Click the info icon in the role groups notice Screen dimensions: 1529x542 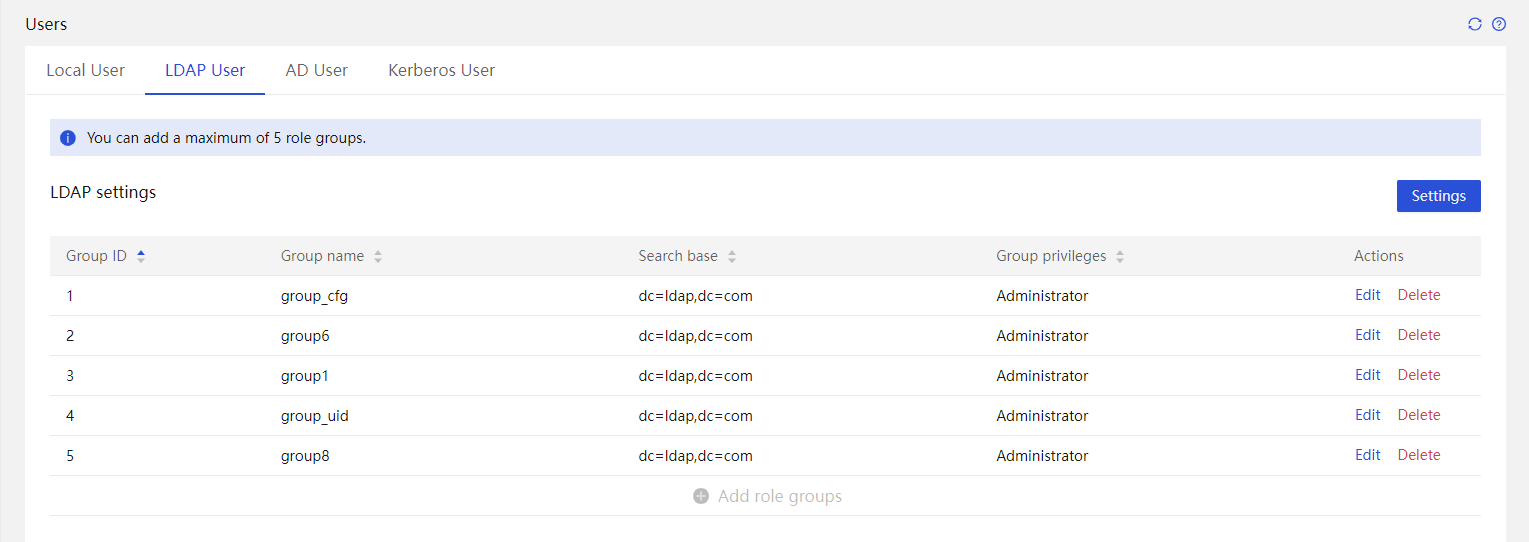68,138
